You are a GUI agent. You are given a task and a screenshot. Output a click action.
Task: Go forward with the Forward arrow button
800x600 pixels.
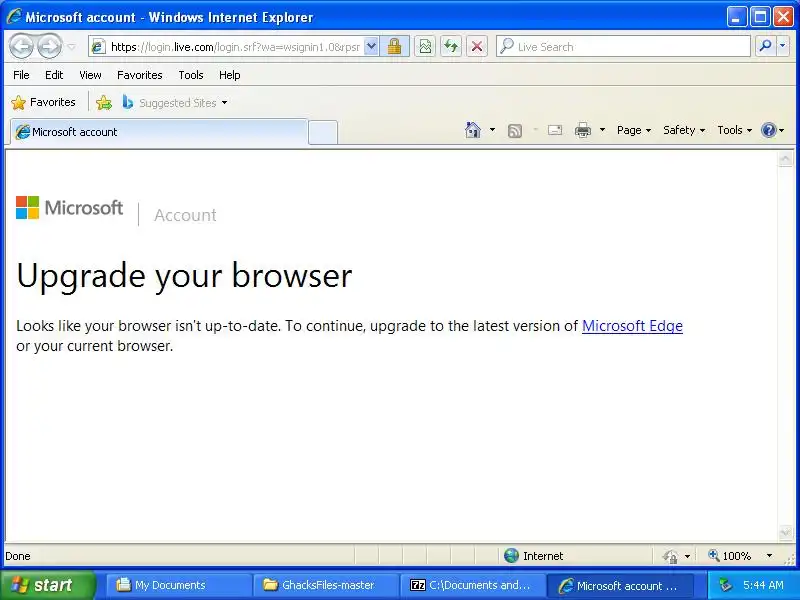click(49, 47)
